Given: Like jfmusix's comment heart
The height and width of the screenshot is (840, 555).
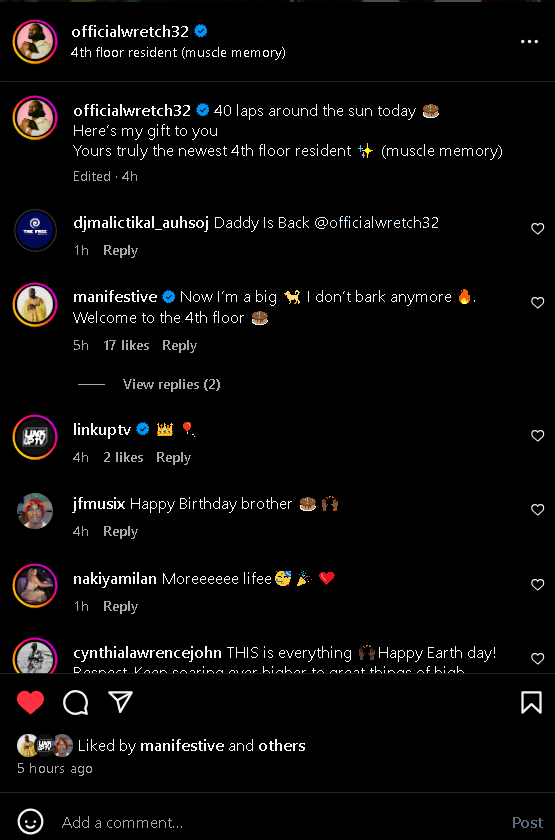Looking at the screenshot, I should point(537,509).
